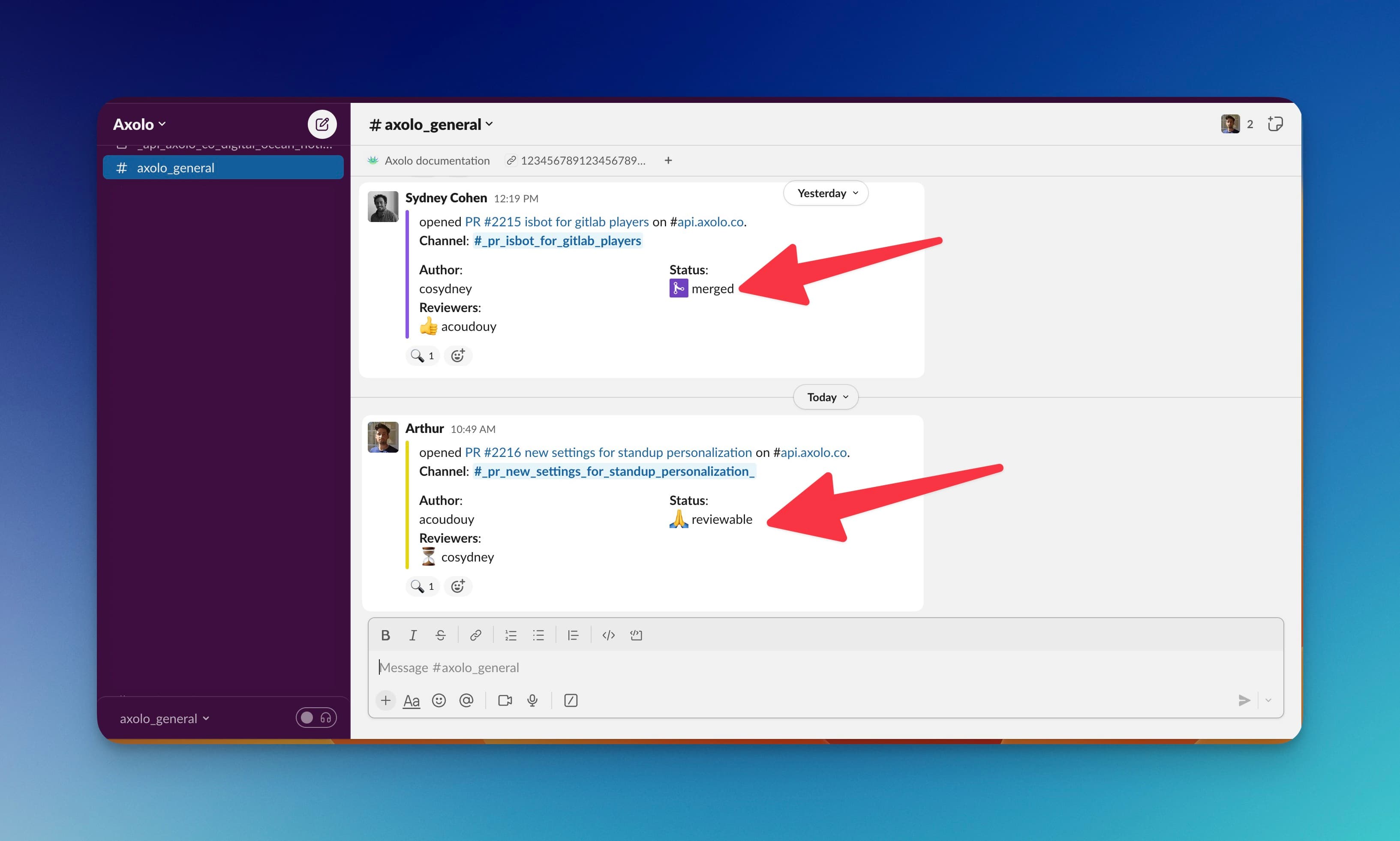
Task: Open Sydney Cohen's profile avatar
Action: pos(383,206)
